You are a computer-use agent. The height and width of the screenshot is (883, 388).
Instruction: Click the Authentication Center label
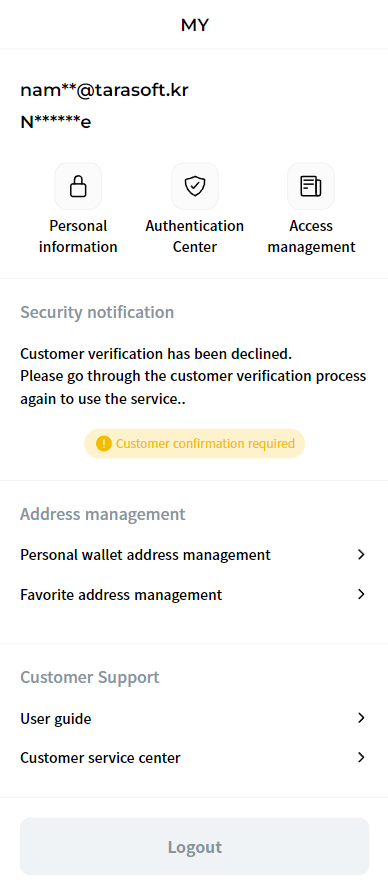(195, 237)
